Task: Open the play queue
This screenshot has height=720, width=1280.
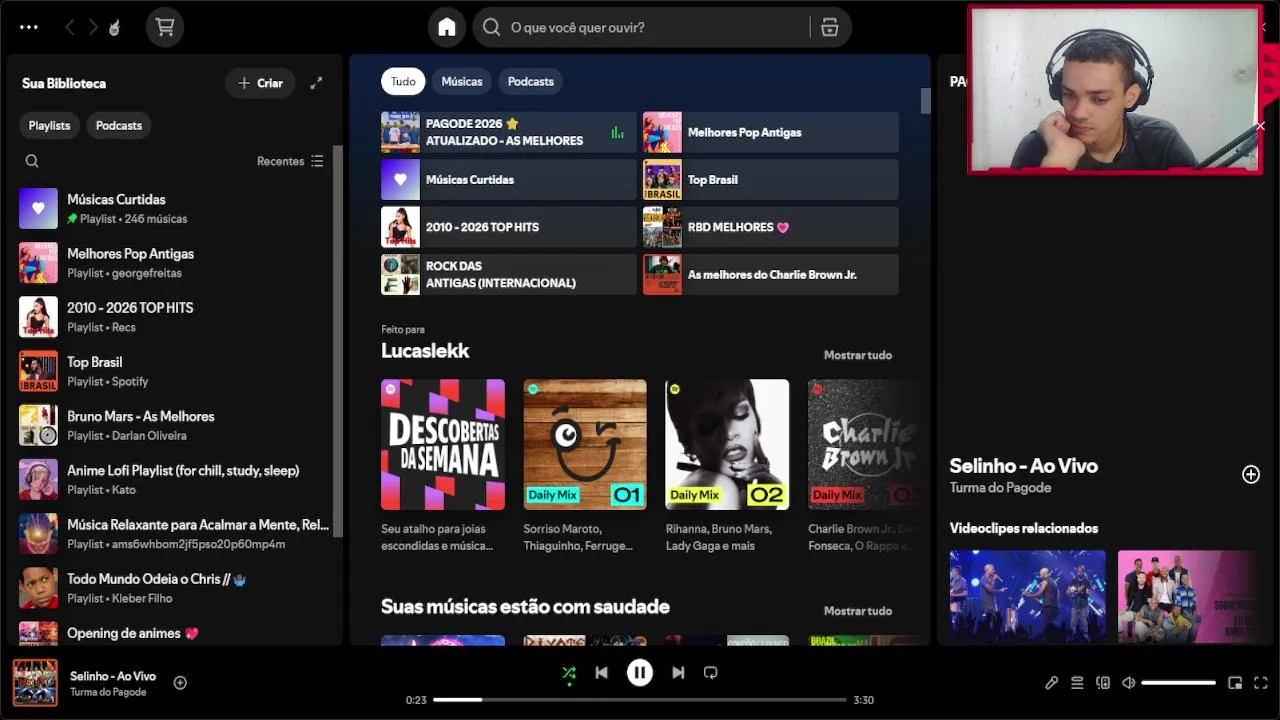Action: [1077, 683]
